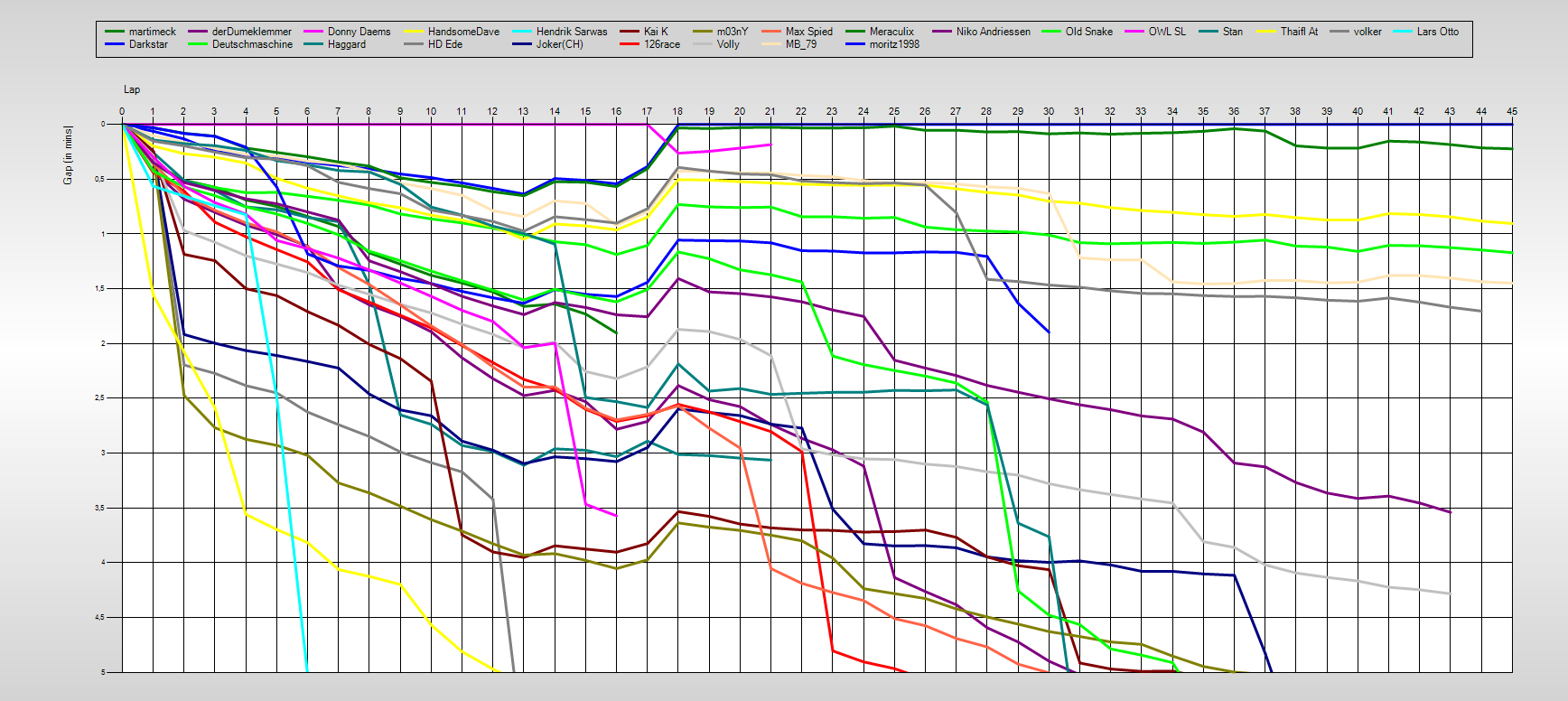Click Thaifl At in the legend
The image size is (1568, 701).
point(1299,32)
